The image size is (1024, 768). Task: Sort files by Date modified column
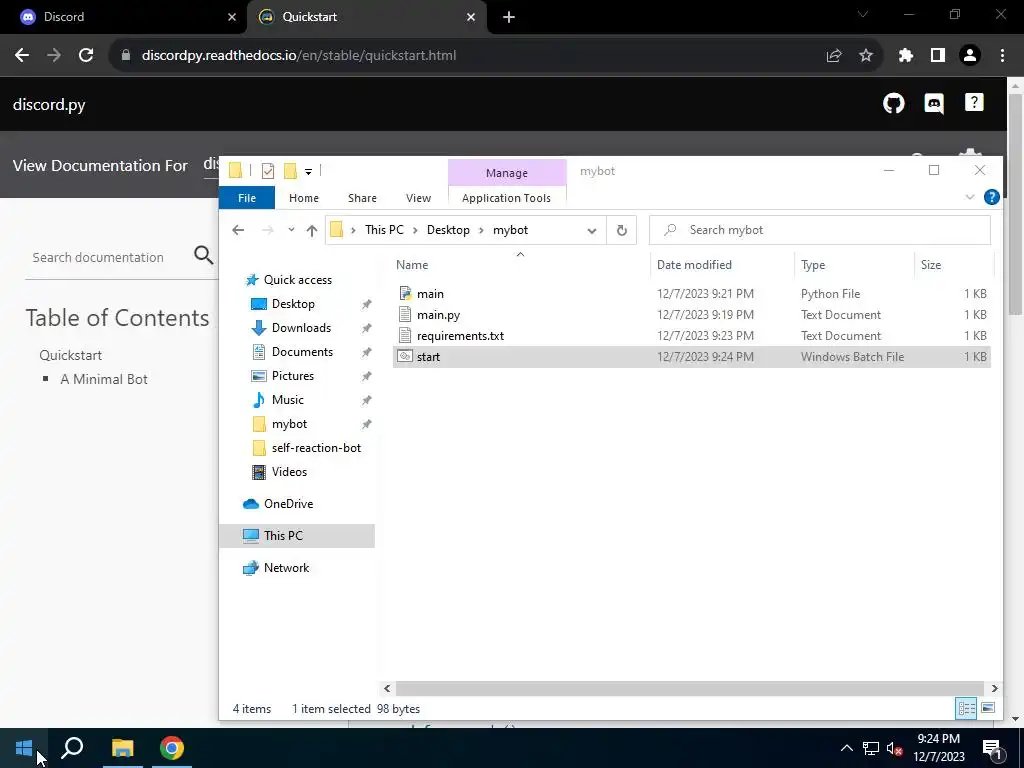click(x=694, y=264)
